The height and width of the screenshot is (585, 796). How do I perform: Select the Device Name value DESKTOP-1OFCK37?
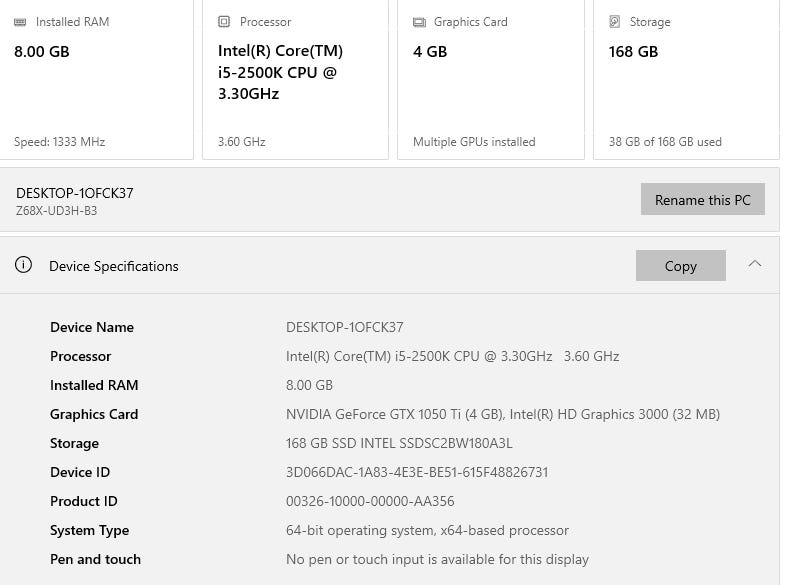click(x=345, y=327)
